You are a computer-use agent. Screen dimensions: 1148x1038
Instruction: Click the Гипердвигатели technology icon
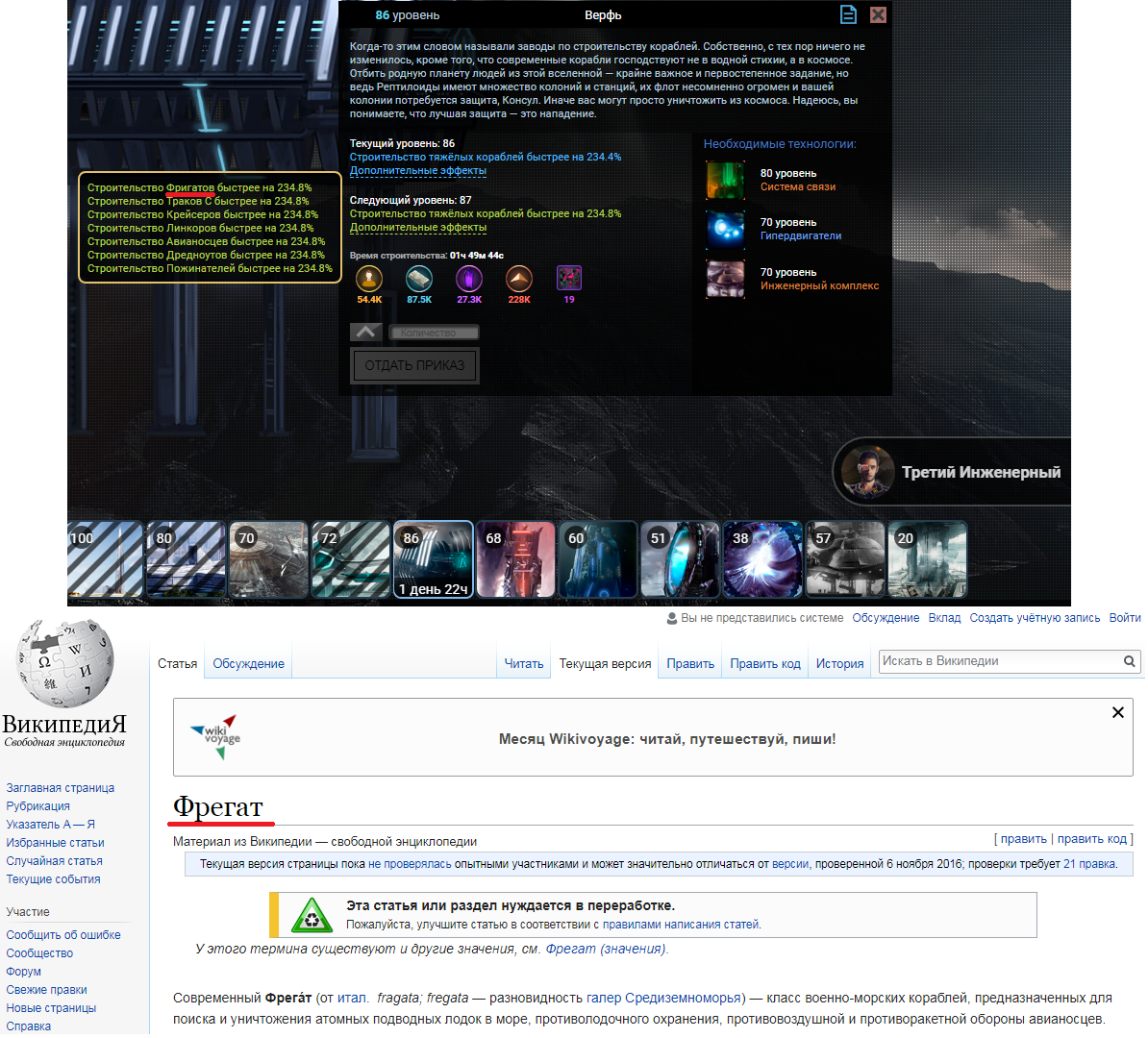(725, 230)
